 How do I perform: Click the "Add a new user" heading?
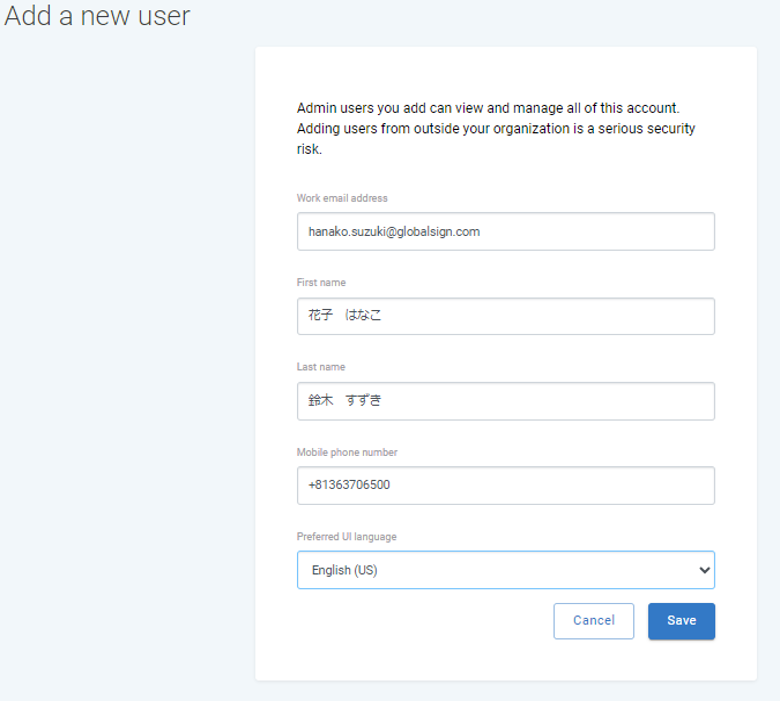coord(97,17)
